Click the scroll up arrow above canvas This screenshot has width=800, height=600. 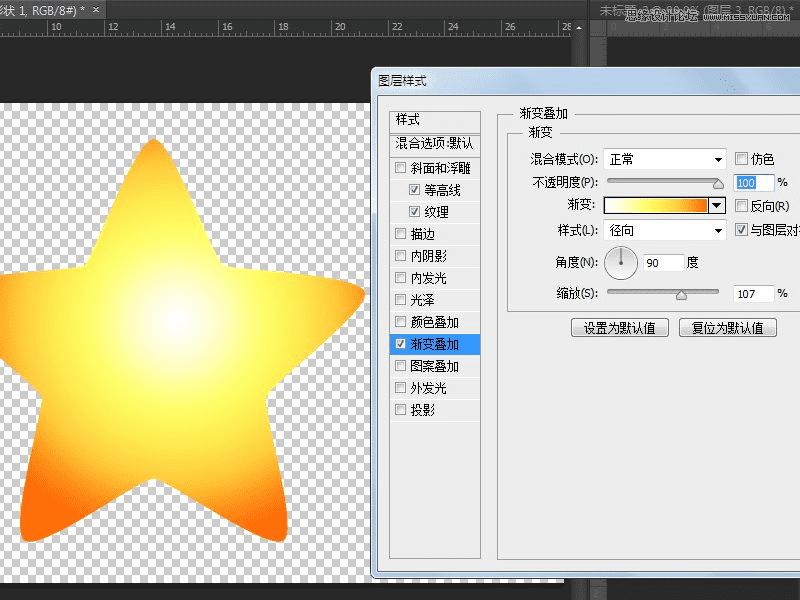[578, 28]
